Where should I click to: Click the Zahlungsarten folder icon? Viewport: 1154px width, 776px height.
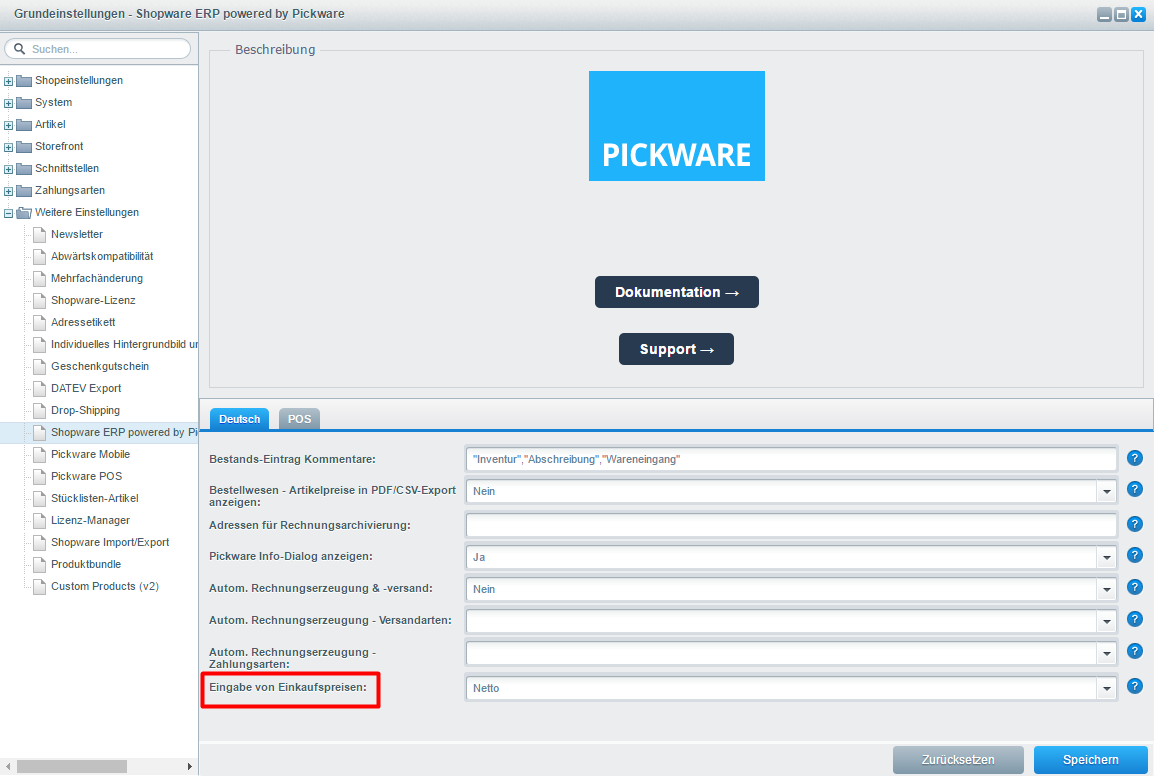[x=24, y=191]
